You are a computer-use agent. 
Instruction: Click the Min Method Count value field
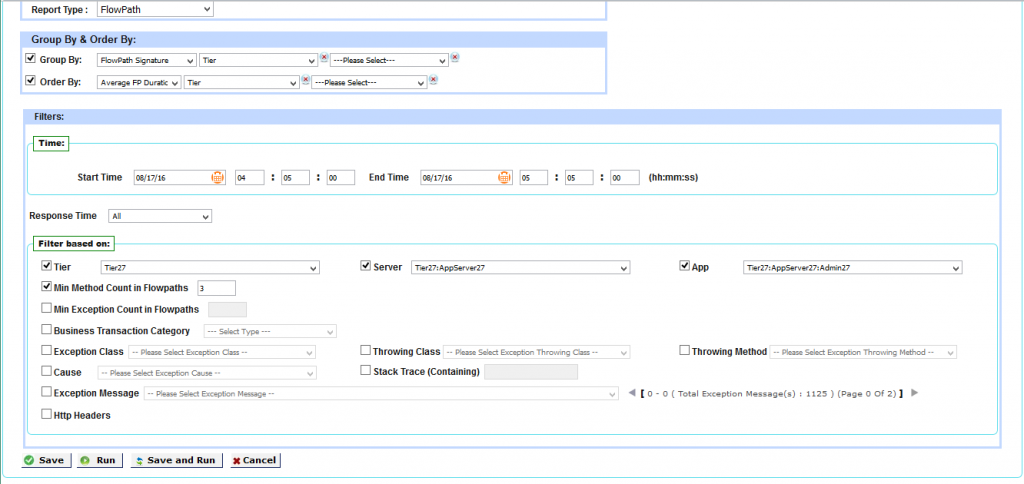point(216,288)
